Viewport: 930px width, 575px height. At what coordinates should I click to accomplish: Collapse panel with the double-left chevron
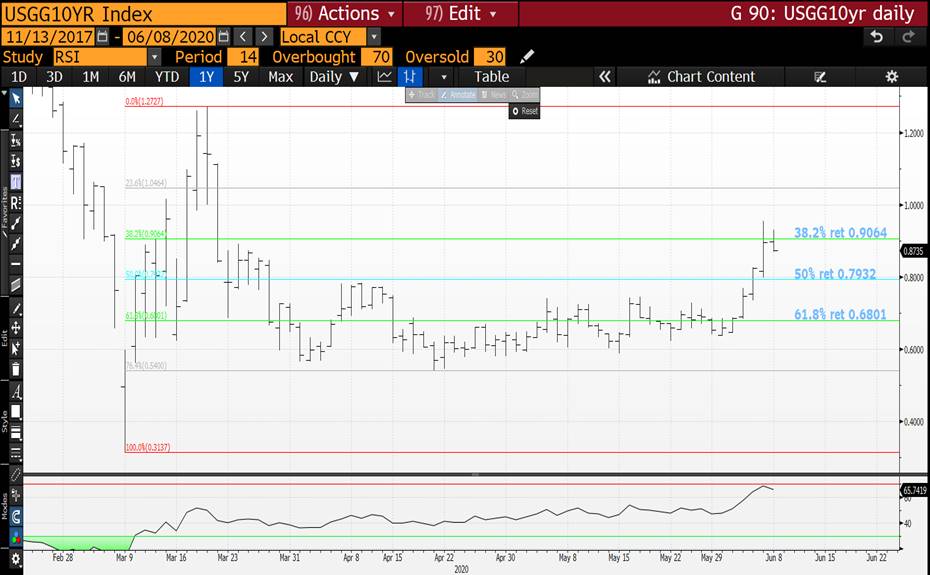click(x=604, y=77)
